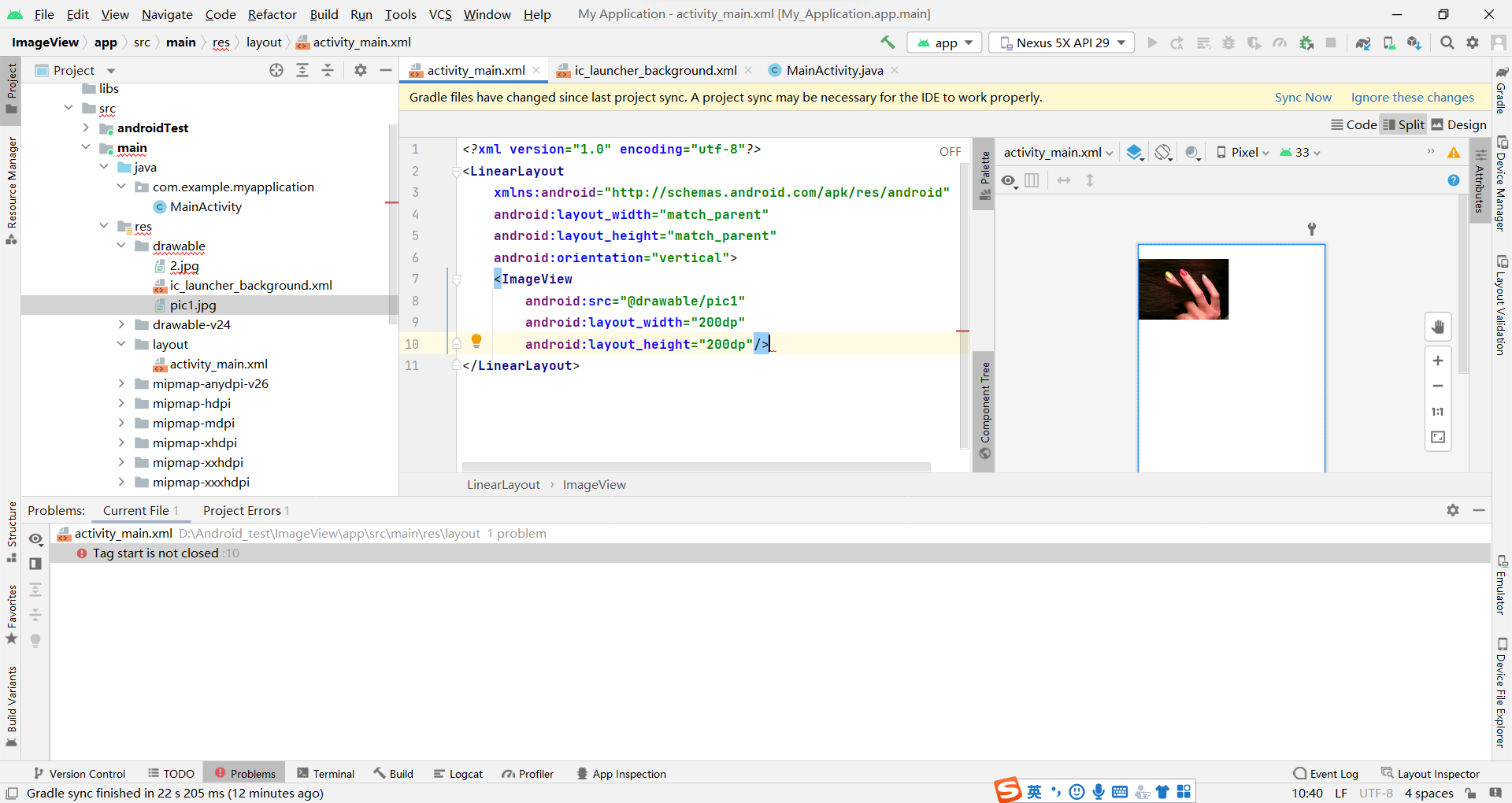This screenshot has height=803, width=1512.
Task: Switch to the MainActivity.java tab
Action: click(832, 70)
